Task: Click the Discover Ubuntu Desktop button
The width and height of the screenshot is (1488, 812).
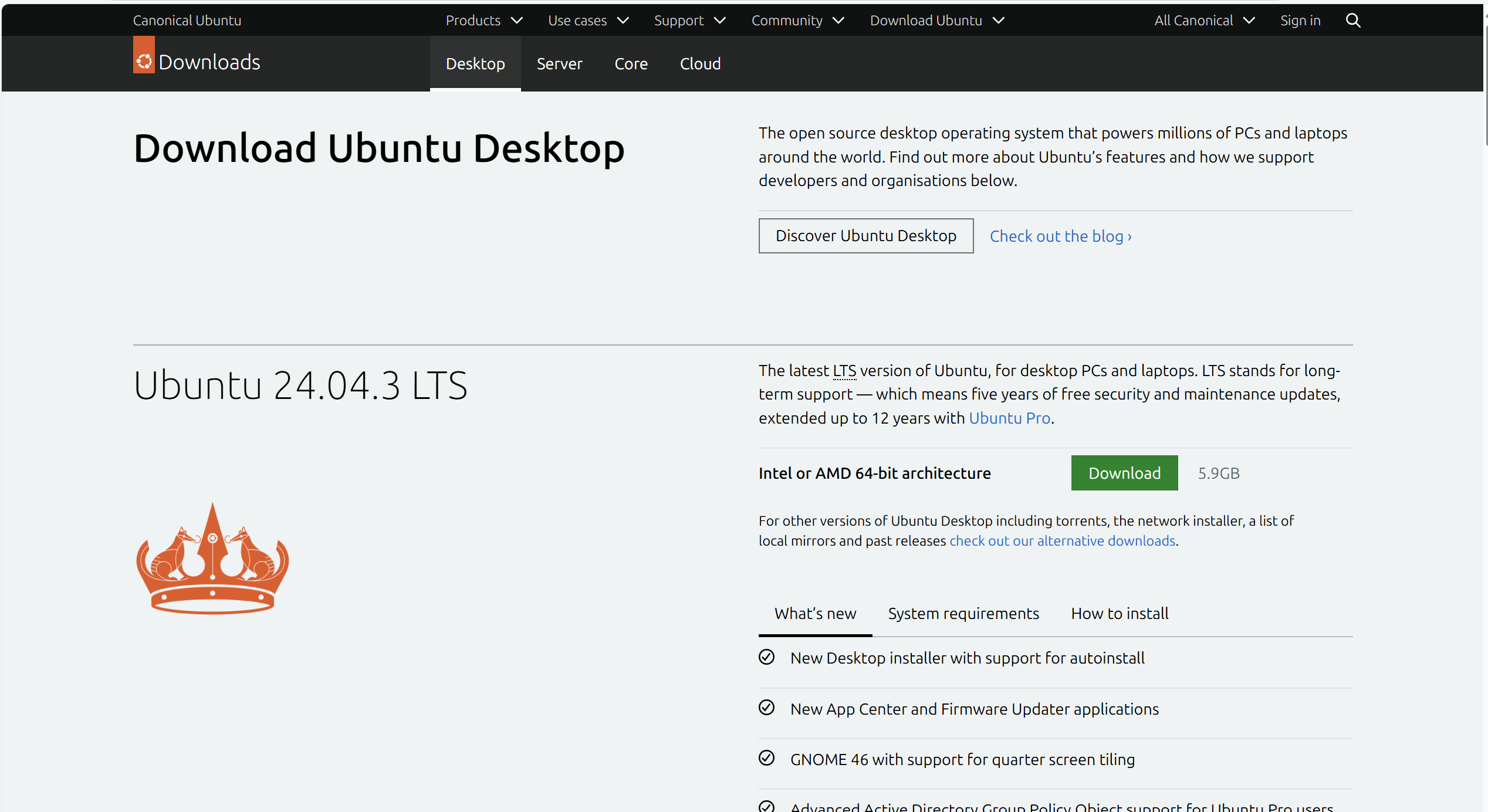Action: tap(865, 236)
